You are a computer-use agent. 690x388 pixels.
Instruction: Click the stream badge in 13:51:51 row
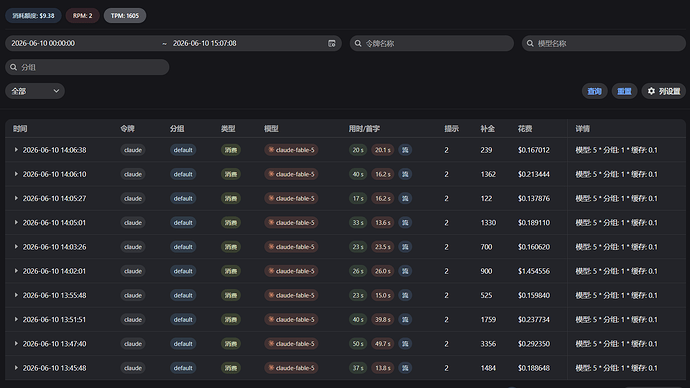coord(405,319)
